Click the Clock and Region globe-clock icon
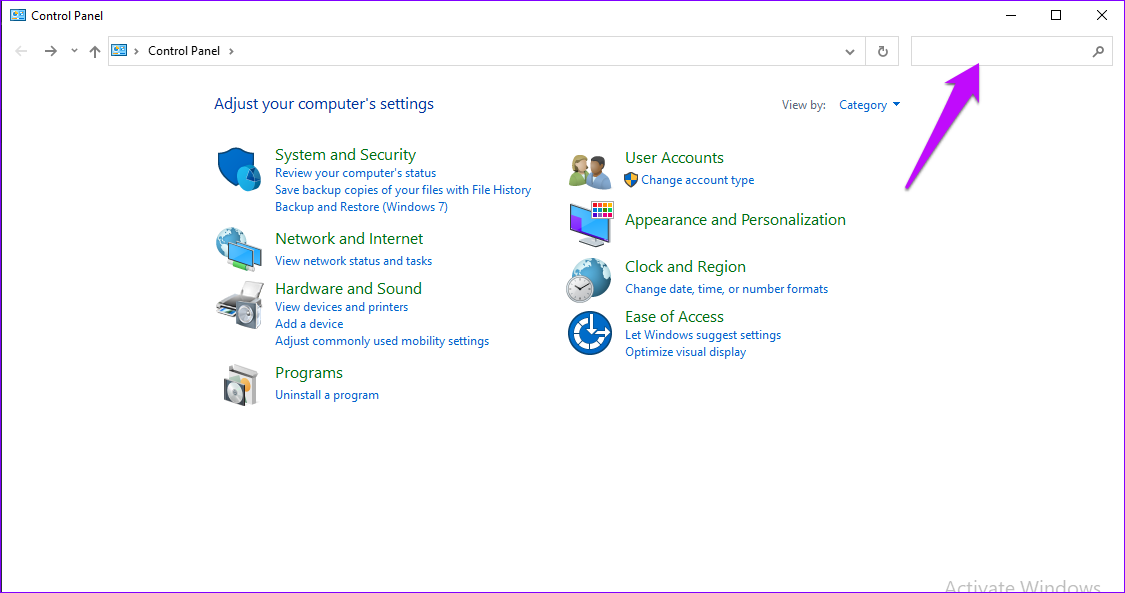1125x593 pixels. tap(589, 280)
